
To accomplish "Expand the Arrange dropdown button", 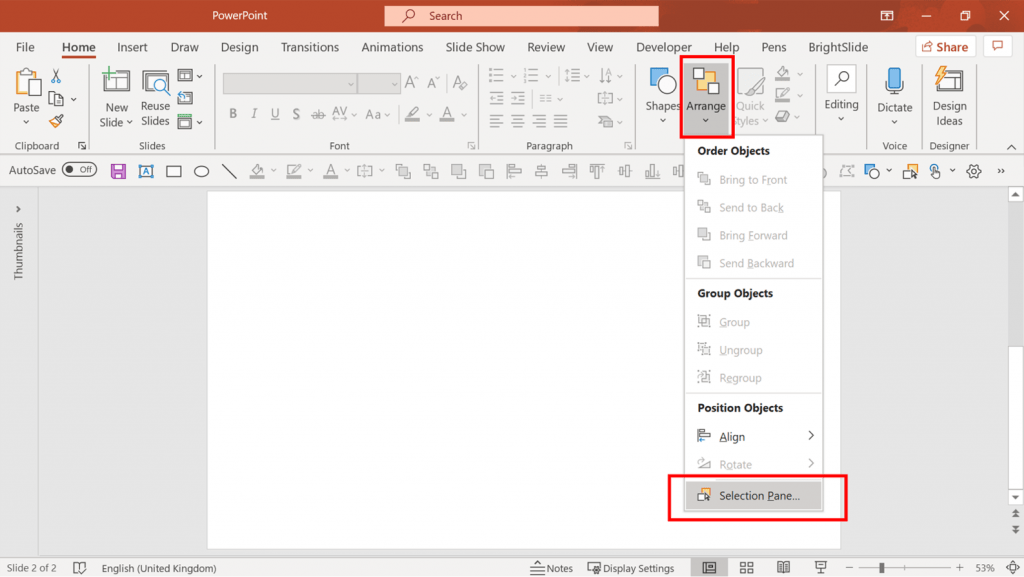I will [706, 97].
